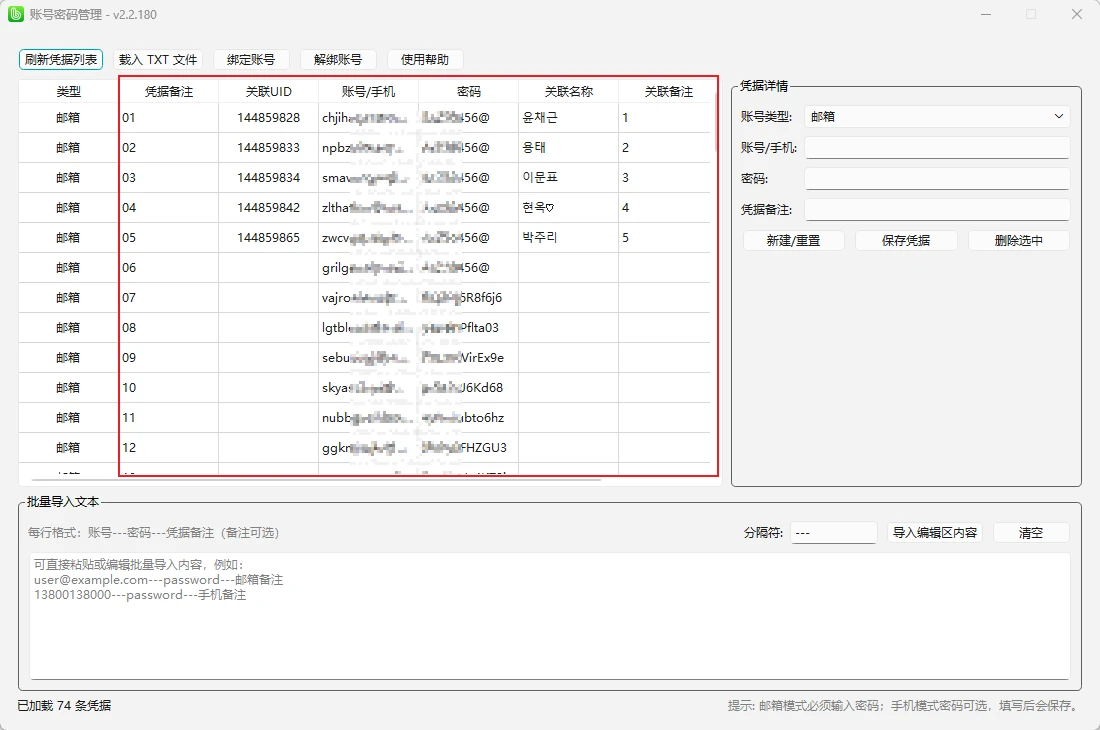Click the app logo icon in title bar
1100x730 pixels.
click(x=15, y=14)
